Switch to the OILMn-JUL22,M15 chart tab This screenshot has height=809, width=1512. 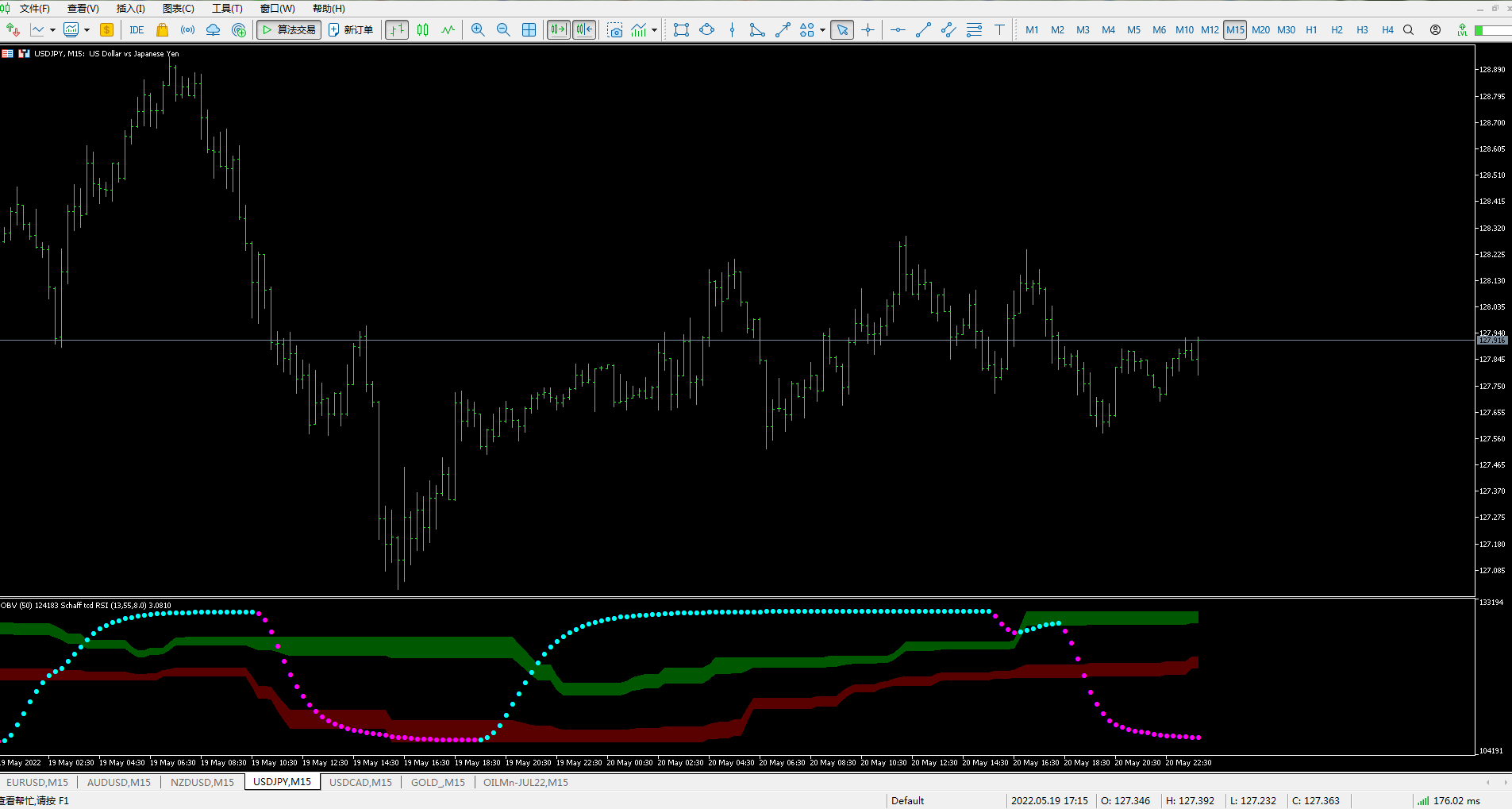pyautogui.click(x=526, y=783)
